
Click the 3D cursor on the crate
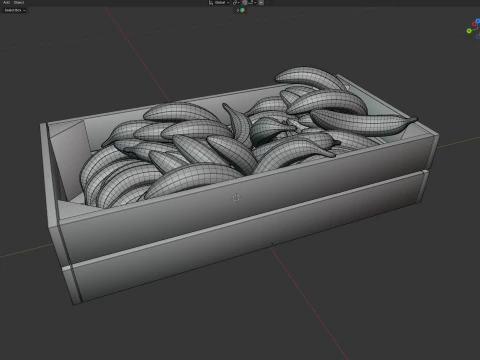click(x=236, y=198)
